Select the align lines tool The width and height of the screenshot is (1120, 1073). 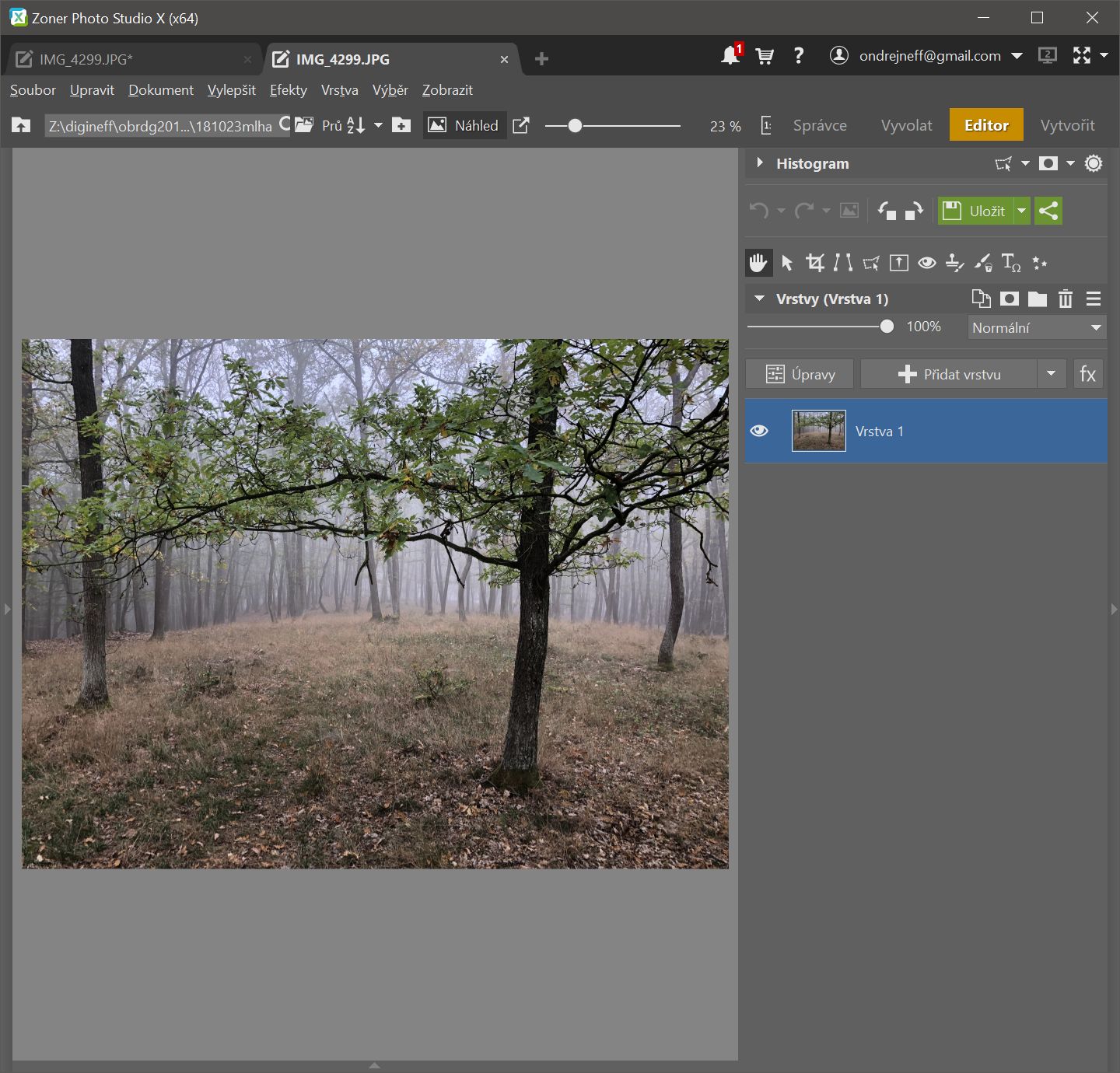click(x=842, y=263)
